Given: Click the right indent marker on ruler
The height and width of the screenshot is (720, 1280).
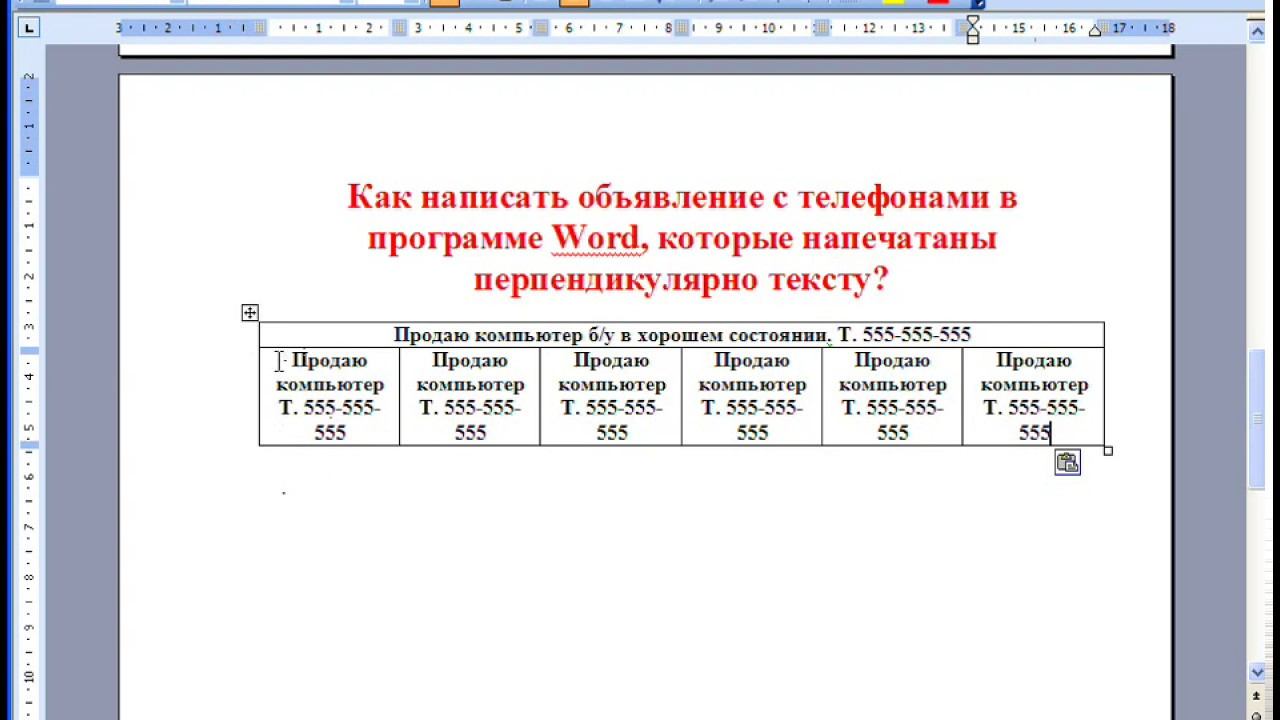Looking at the screenshot, I should [x=1095, y=31].
